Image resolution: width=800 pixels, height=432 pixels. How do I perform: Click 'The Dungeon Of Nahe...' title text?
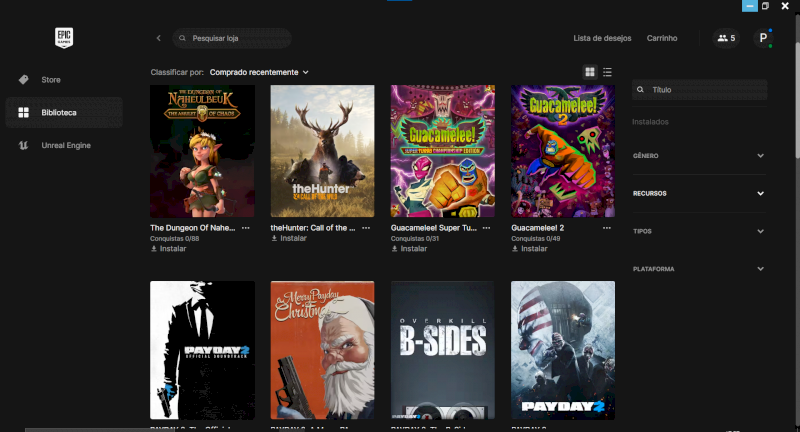[192, 228]
